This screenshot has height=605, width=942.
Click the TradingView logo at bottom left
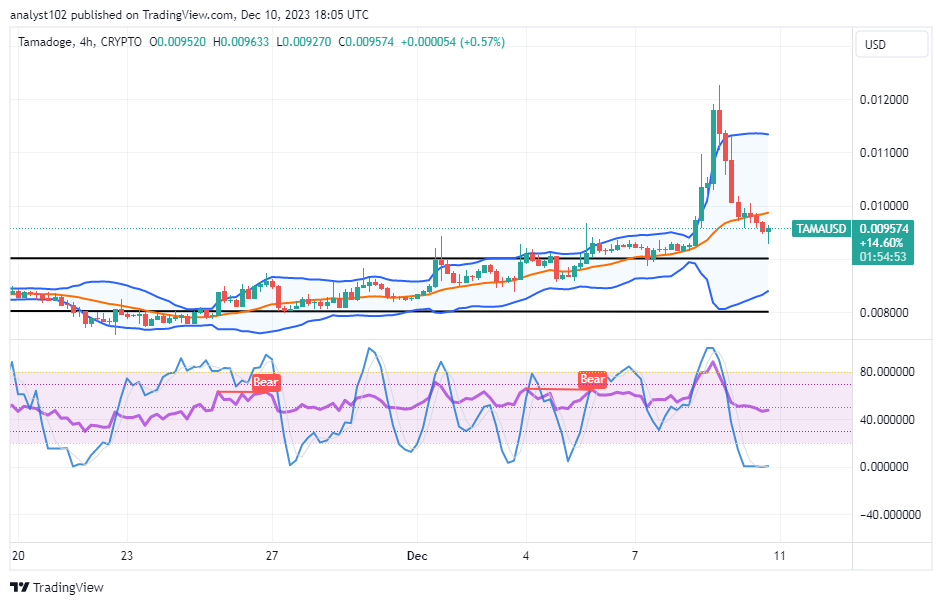point(57,587)
